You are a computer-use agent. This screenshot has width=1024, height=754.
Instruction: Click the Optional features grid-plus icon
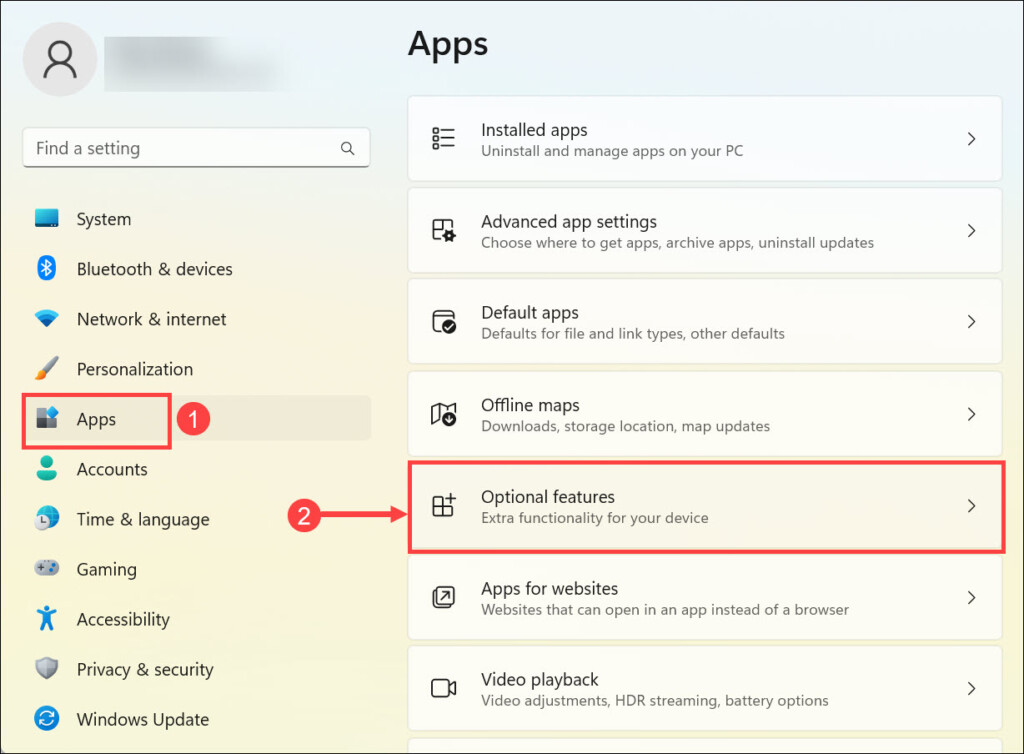point(443,506)
